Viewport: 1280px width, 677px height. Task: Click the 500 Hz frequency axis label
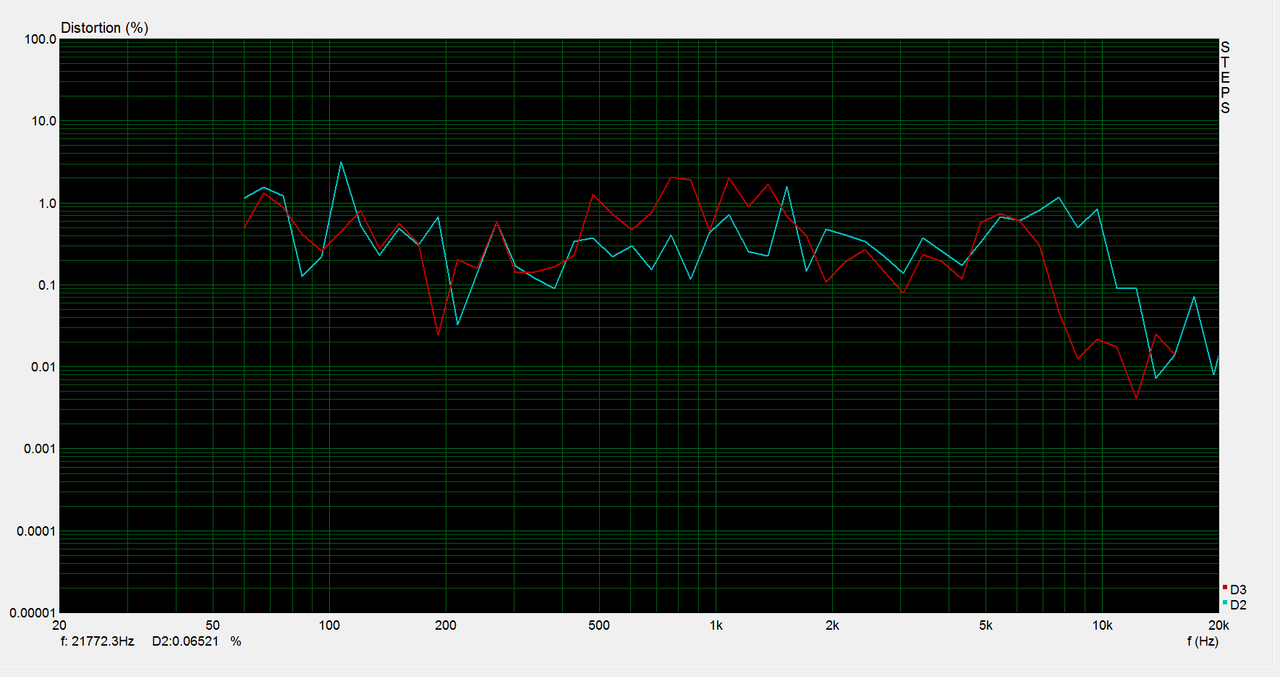pyautogui.click(x=599, y=626)
